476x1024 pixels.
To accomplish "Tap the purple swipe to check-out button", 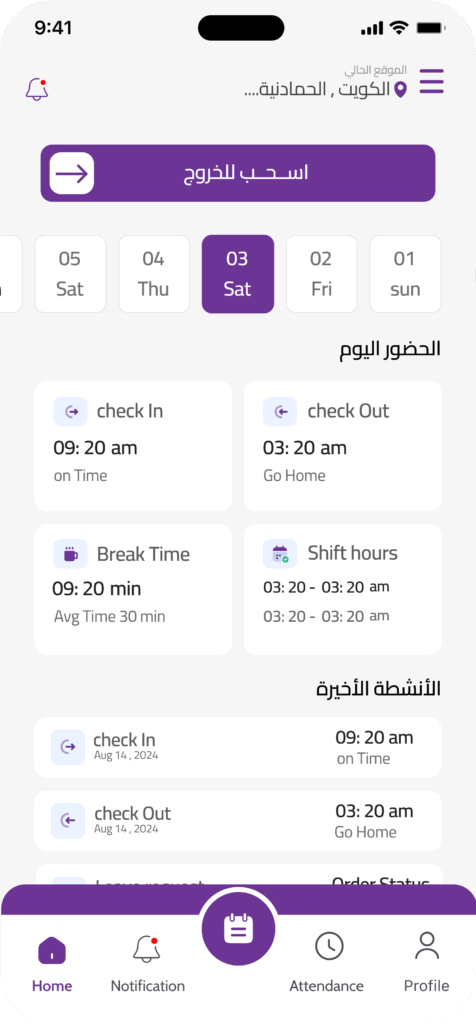I will [x=238, y=173].
